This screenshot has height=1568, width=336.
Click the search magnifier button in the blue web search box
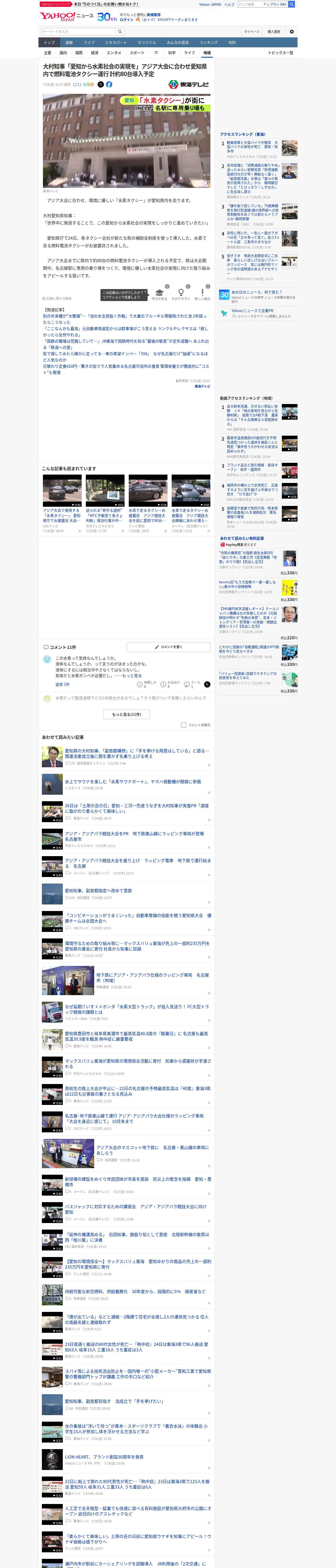292,4
